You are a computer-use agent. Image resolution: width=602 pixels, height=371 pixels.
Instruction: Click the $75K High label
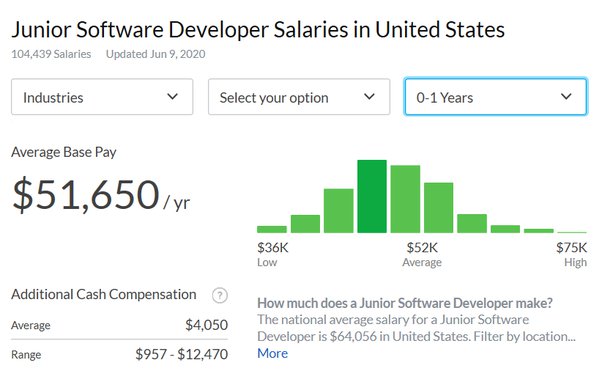571,254
